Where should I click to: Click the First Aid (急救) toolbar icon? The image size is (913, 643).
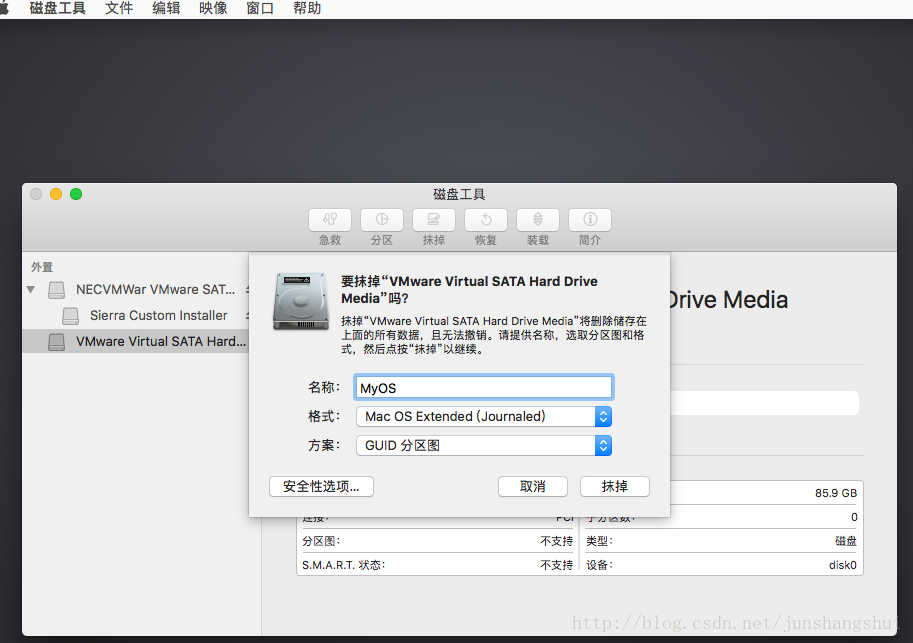tap(330, 220)
